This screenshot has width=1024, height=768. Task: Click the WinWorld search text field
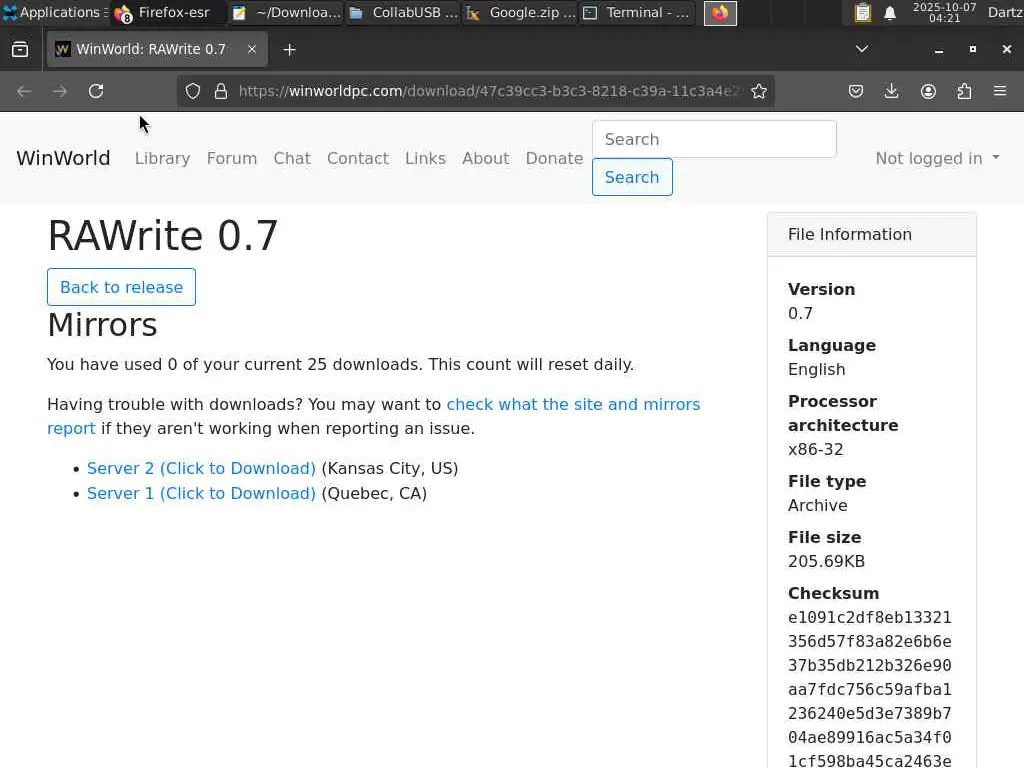[714, 139]
